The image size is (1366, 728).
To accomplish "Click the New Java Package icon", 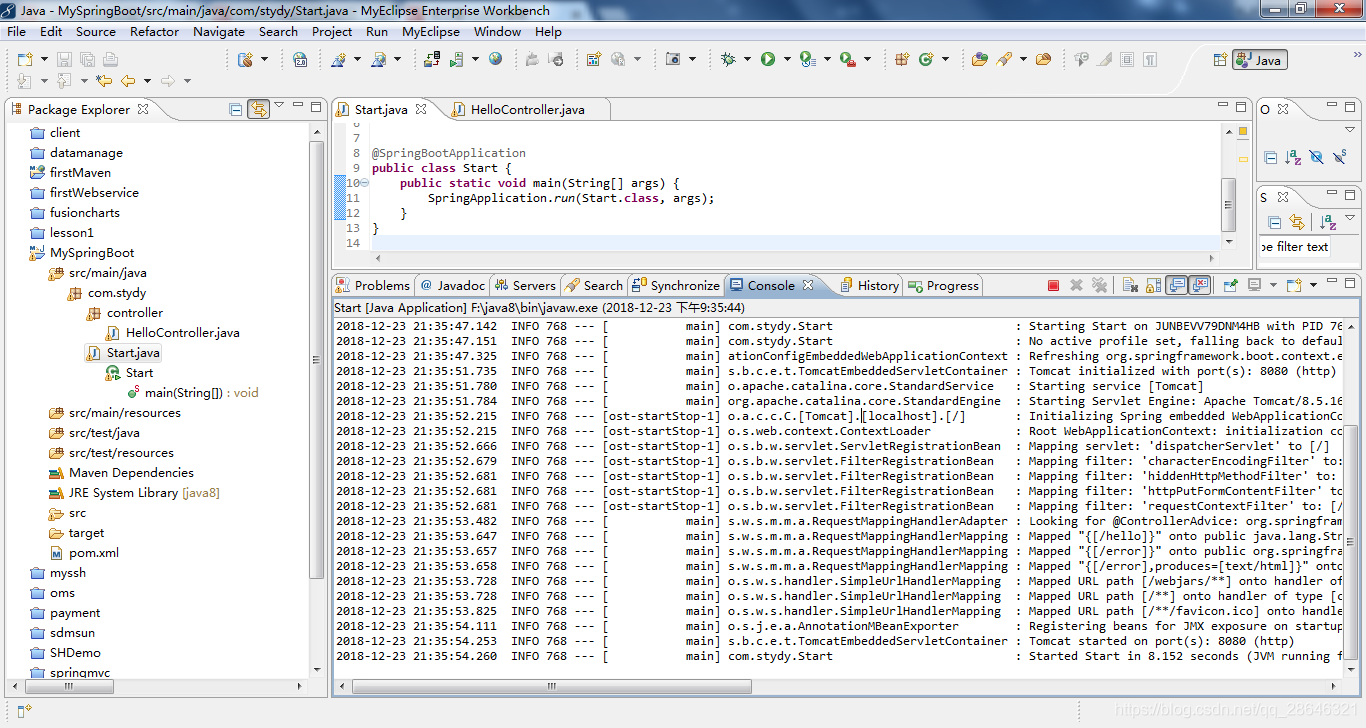I will point(901,59).
